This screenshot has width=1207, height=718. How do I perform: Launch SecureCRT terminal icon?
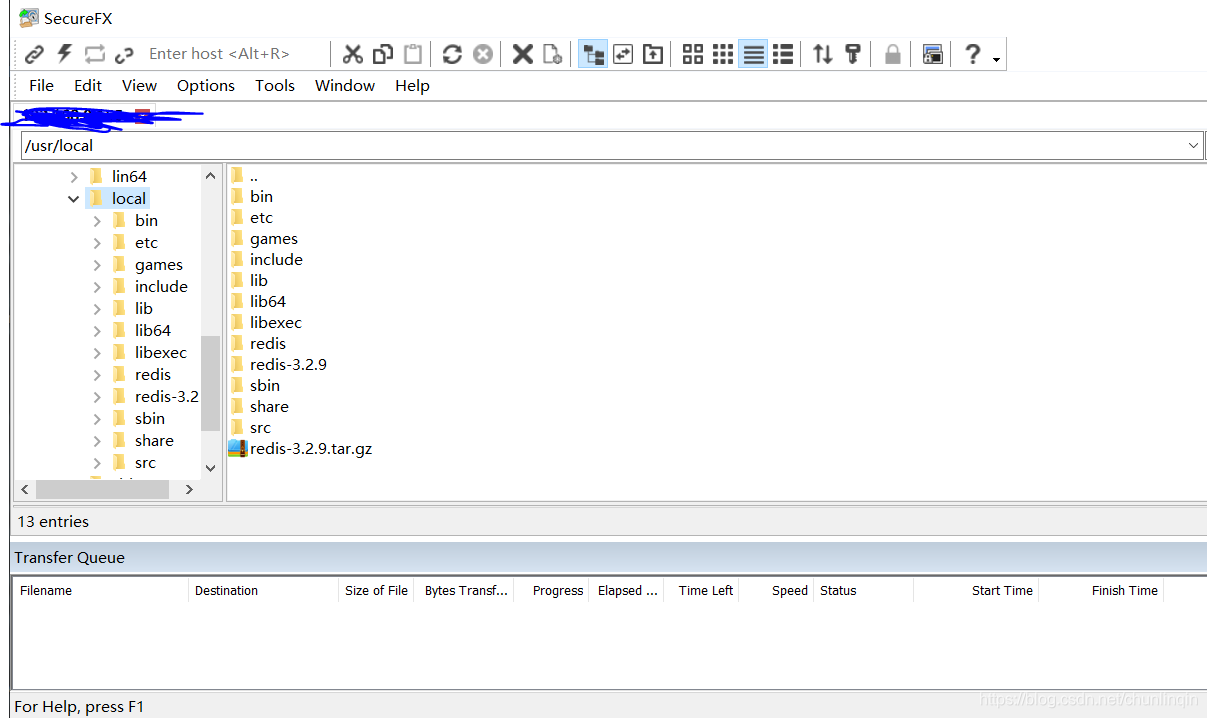(x=932, y=54)
